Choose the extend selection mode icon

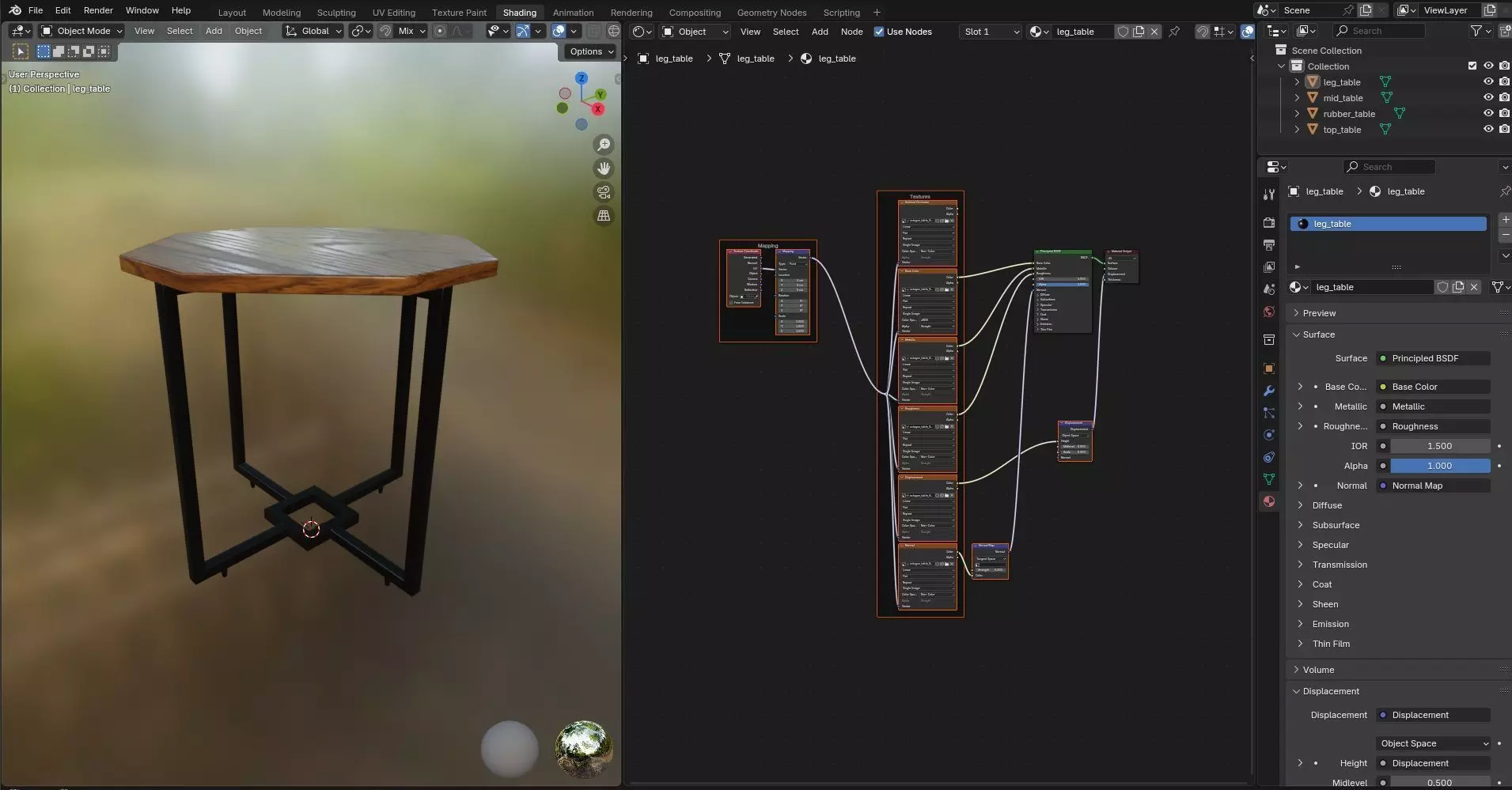pyautogui.click(x=58, y=51)
